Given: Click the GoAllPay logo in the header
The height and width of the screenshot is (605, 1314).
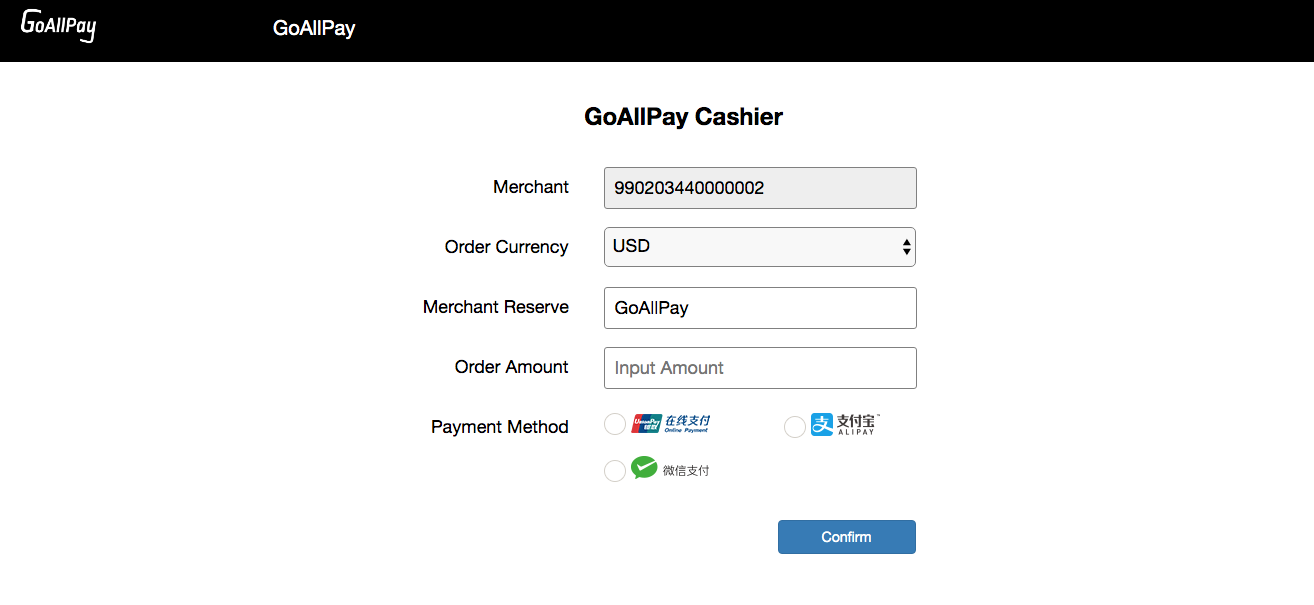Looking at the screenshot, I should tap(58, 25).
